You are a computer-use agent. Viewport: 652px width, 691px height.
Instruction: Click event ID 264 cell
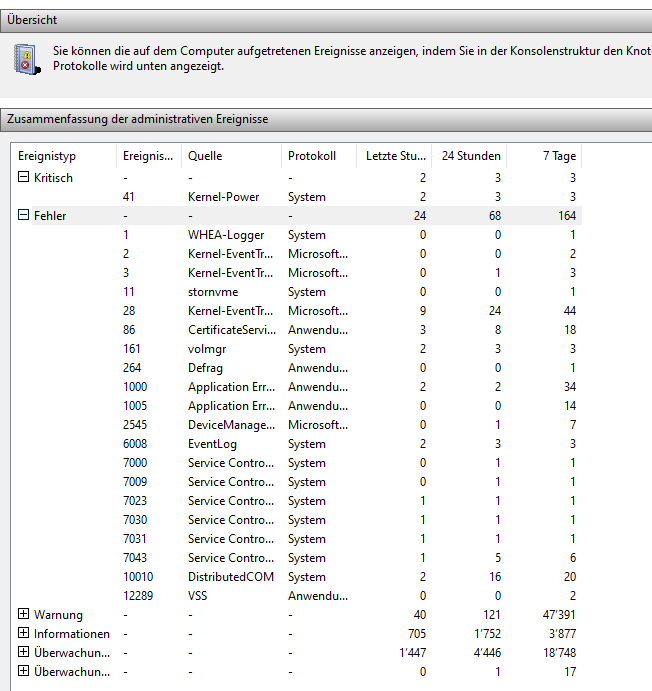tap(132, 368)
